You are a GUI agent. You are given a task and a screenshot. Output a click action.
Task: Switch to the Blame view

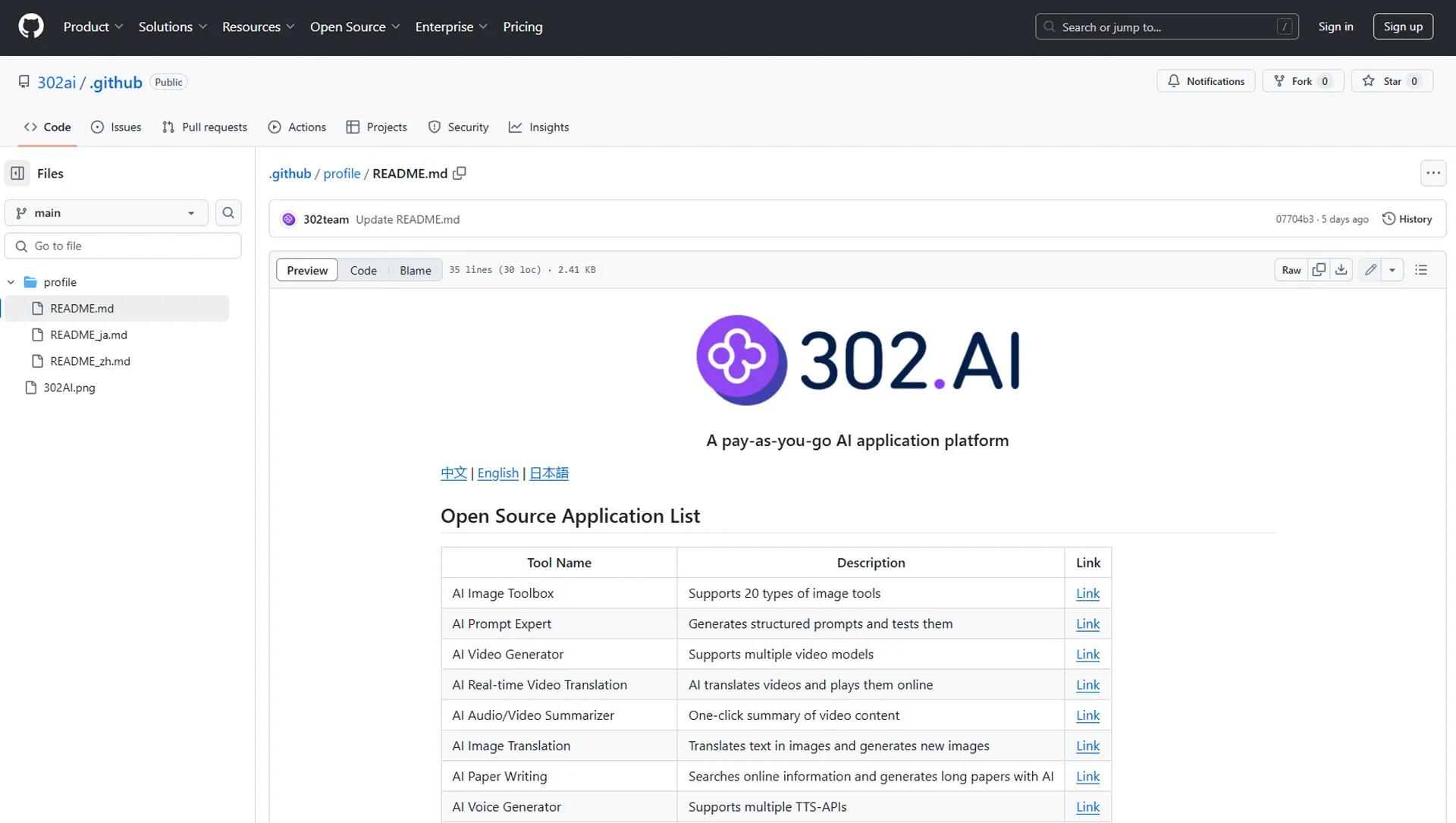point(416,270)
